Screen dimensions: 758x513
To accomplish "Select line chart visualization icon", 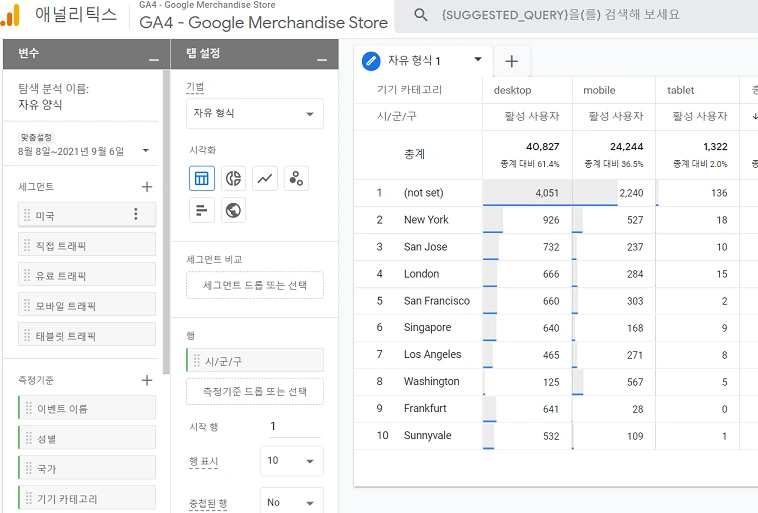I will pyautogui.click(x=265, y=178).
